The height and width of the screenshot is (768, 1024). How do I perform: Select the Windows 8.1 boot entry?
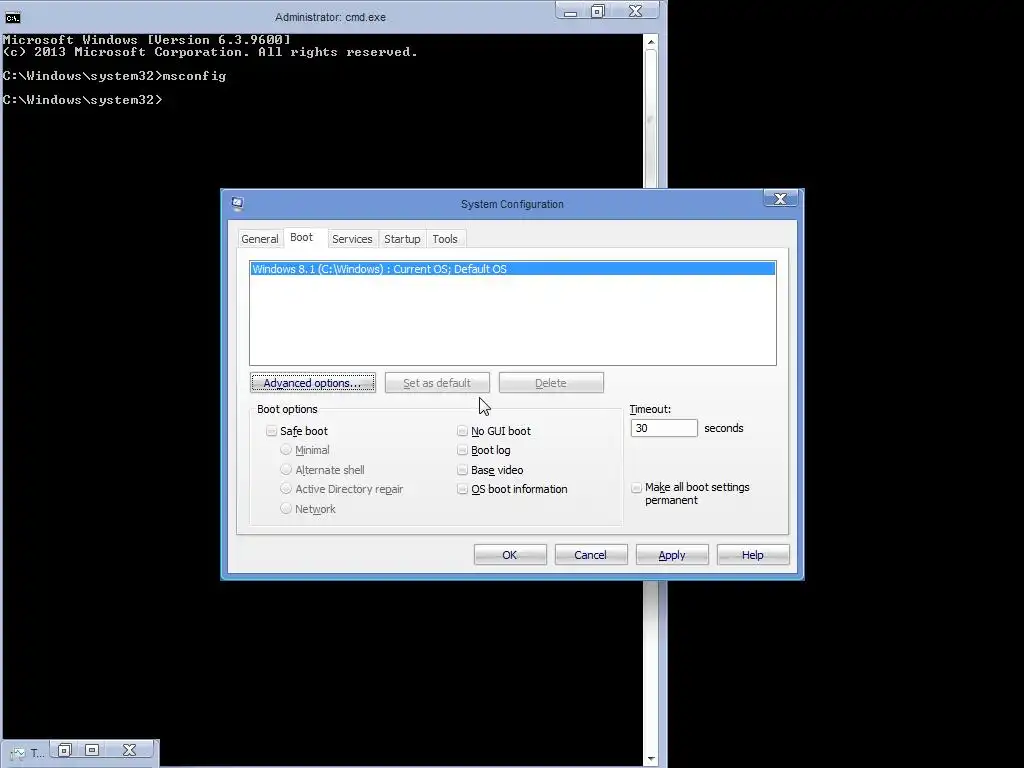[513, 269]
